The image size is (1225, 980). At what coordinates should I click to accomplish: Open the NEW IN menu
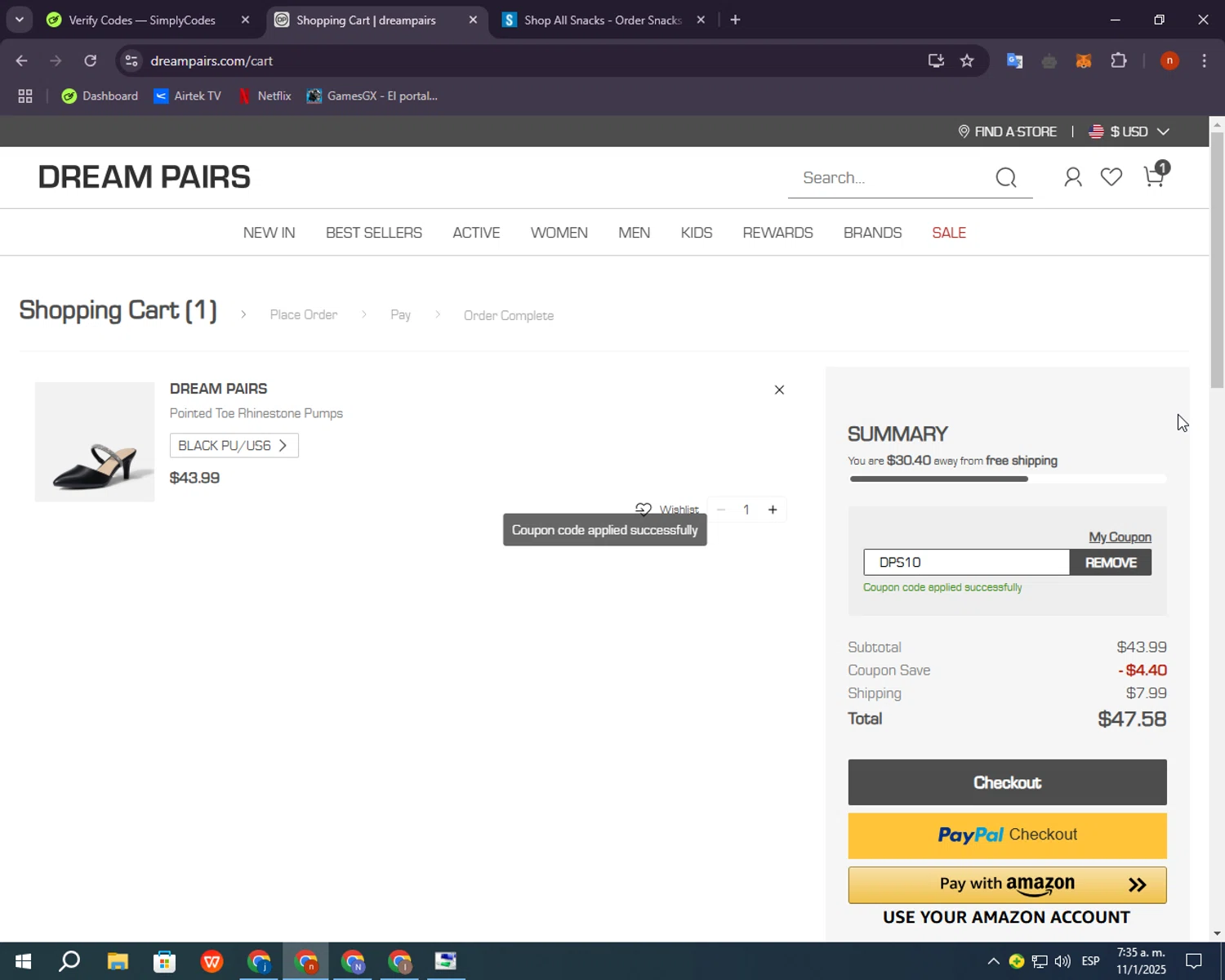pyautogui.click(x=269, y=233)
